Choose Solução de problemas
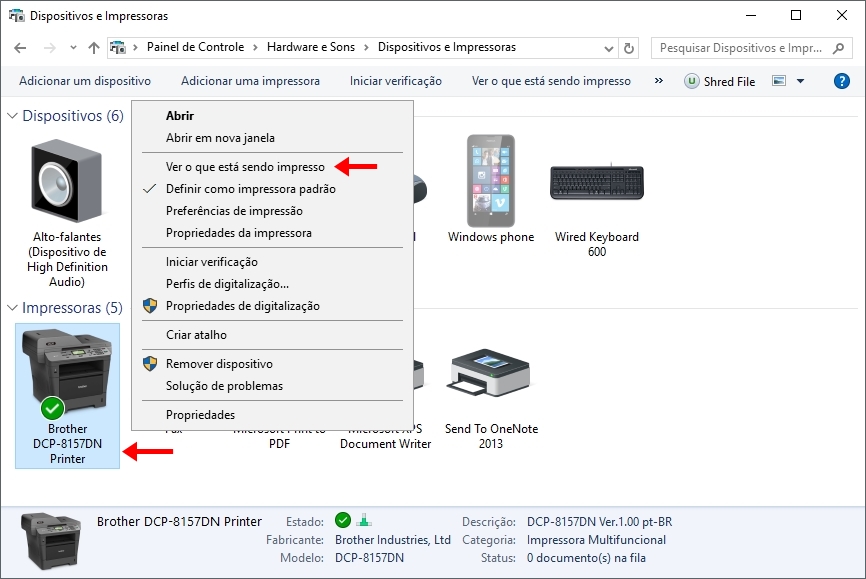This screenshot has height=579, width=866. point(272,386)
